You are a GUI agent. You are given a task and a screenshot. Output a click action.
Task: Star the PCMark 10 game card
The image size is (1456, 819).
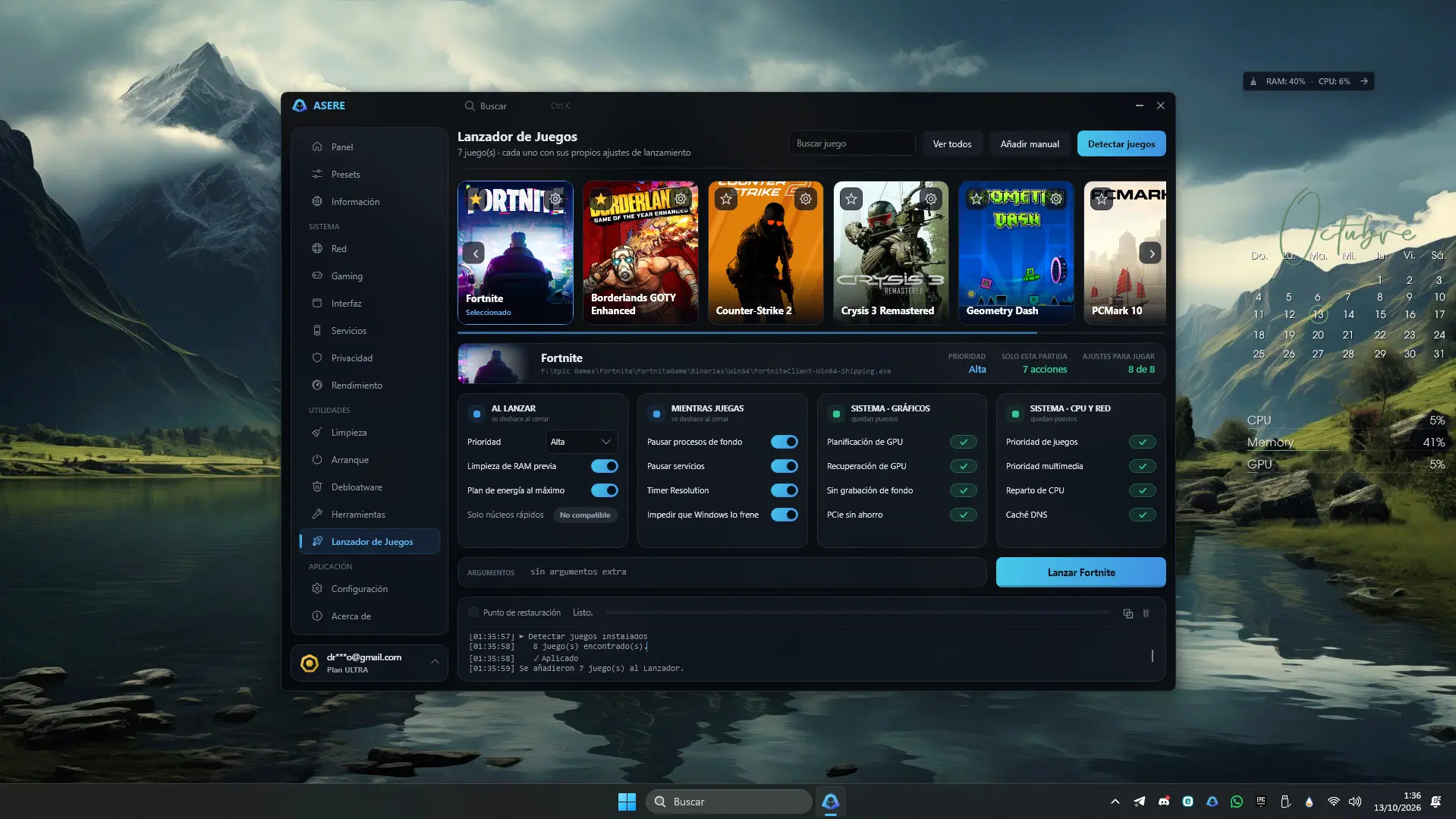[1102, 199]
